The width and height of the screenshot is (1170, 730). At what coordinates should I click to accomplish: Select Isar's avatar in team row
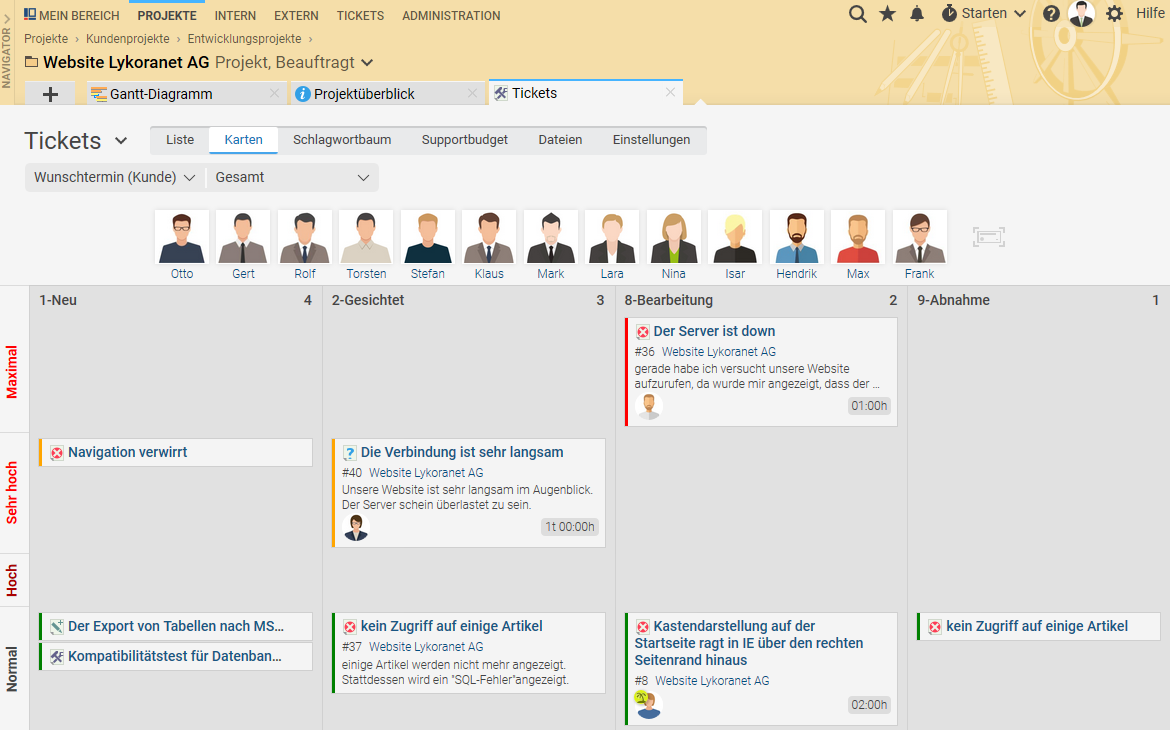pos(735,237)
